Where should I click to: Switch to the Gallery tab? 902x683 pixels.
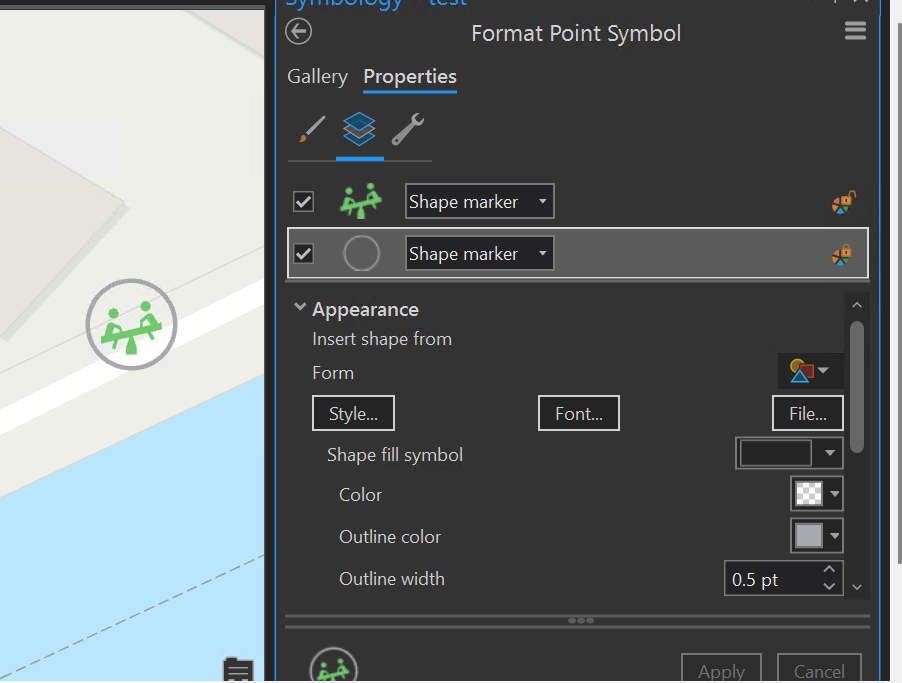[317, 76]
